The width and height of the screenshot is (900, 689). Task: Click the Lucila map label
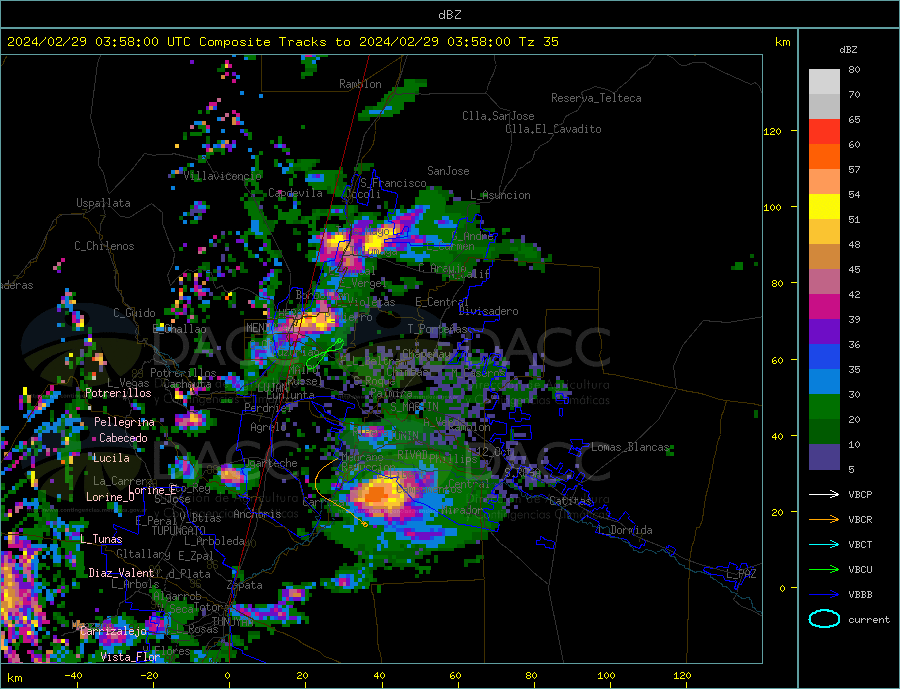click(x=111, y=458)
